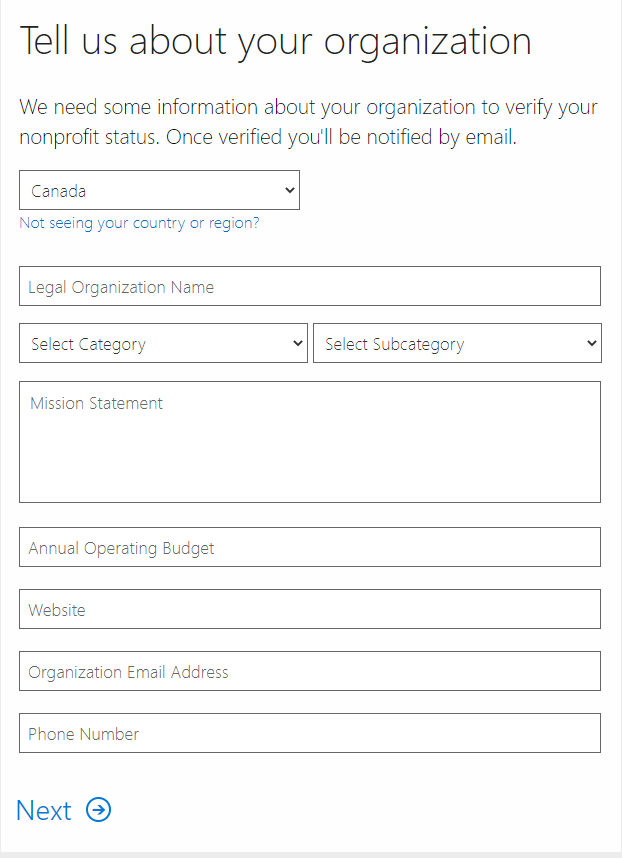Click the Phone Number input field
The width and height of the screenshot is (622, 858).
coord(309,733)
